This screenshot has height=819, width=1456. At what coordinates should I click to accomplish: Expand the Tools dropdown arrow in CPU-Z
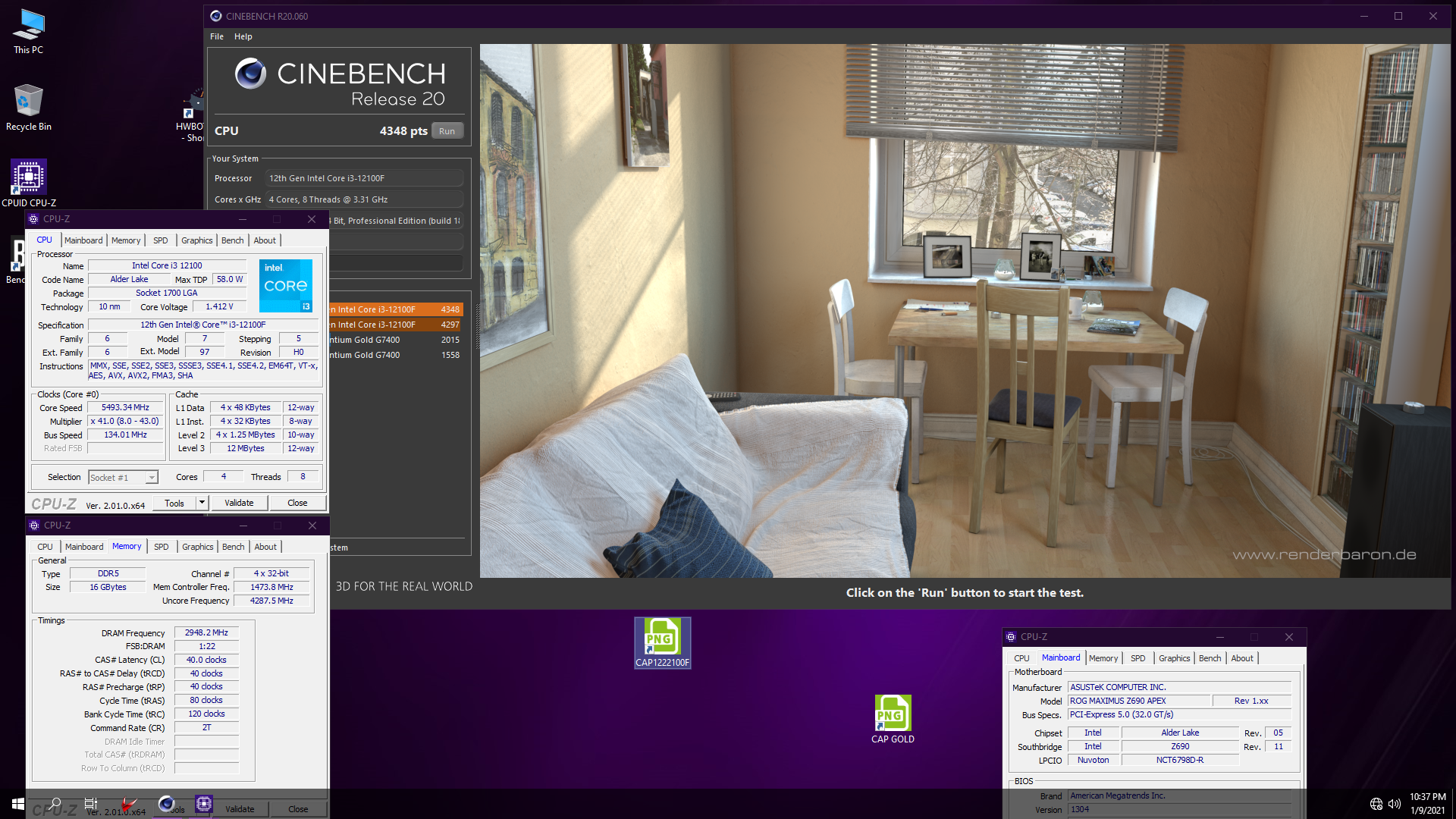coord(202,503)
